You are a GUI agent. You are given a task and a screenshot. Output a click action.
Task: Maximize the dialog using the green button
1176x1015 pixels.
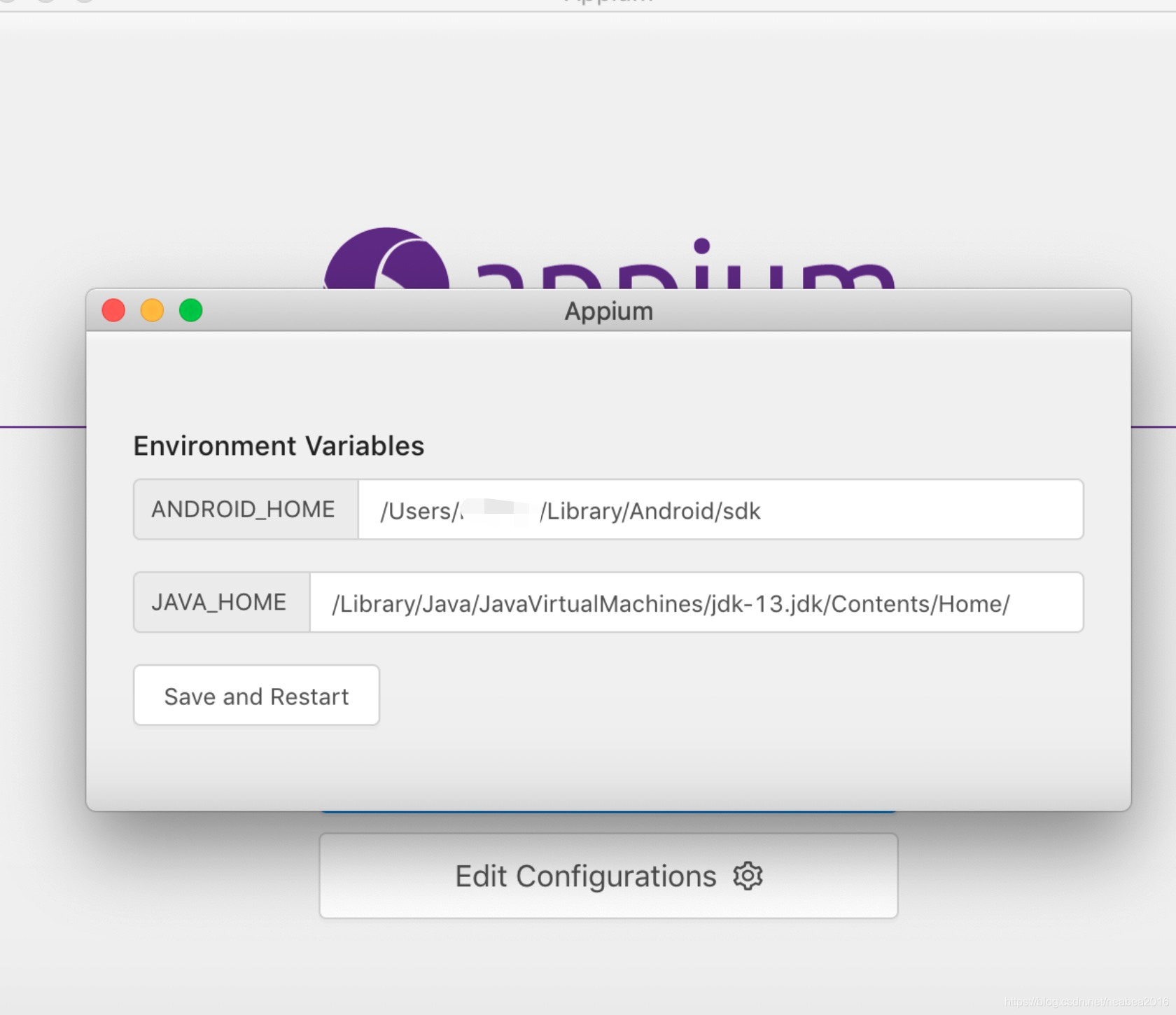pos(190,310)
